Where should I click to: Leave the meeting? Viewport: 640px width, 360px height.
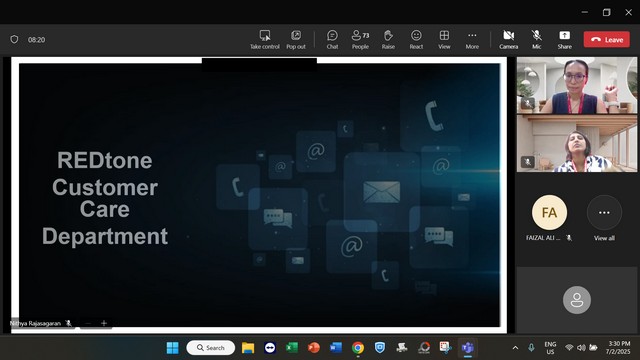tap(607, 40)
